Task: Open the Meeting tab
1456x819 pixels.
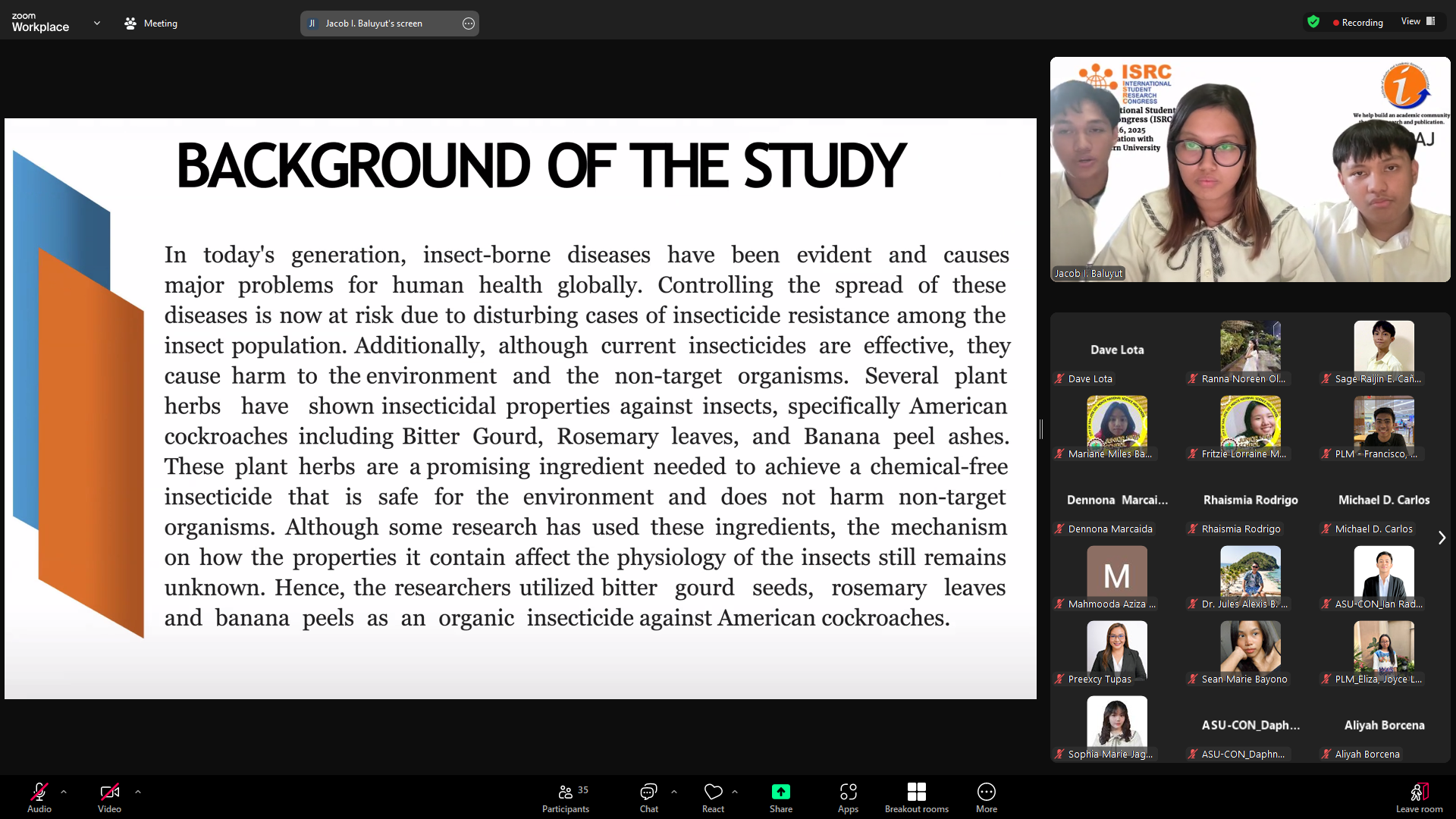Action: [151, 24]
